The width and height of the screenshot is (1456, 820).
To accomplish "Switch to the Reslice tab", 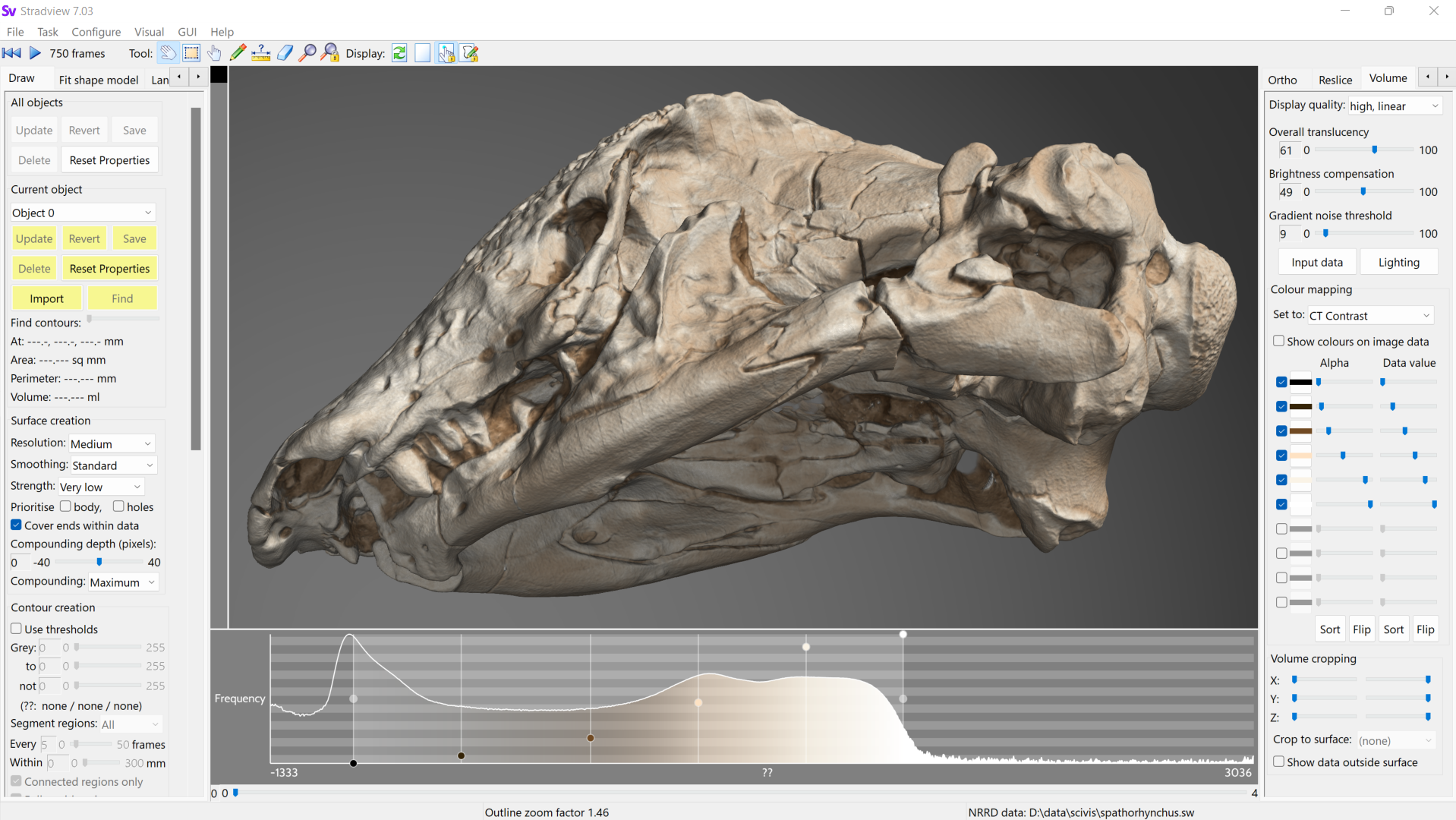I will pyautogui.click(x=1335, y=80).
